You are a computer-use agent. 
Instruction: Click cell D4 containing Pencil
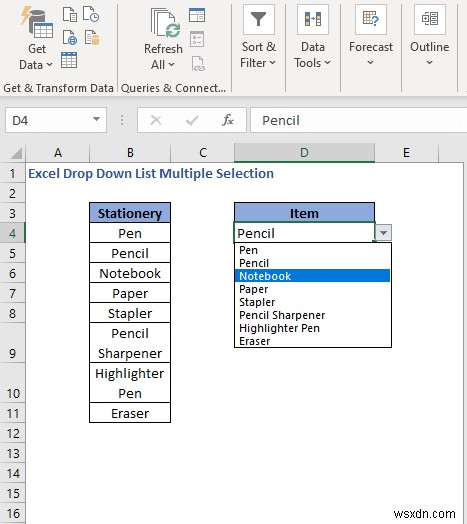click(304, 233)
